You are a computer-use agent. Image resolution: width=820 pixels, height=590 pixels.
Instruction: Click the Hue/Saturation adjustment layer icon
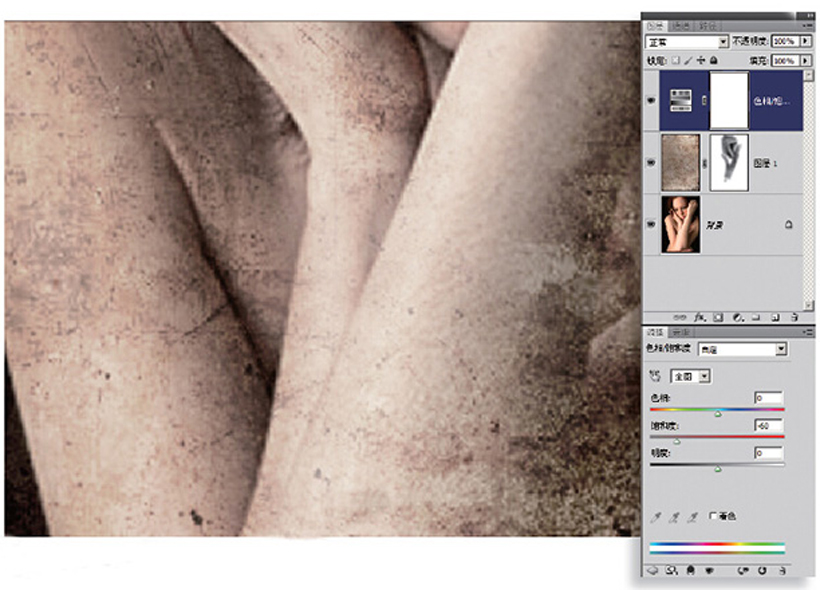point(680,100)
